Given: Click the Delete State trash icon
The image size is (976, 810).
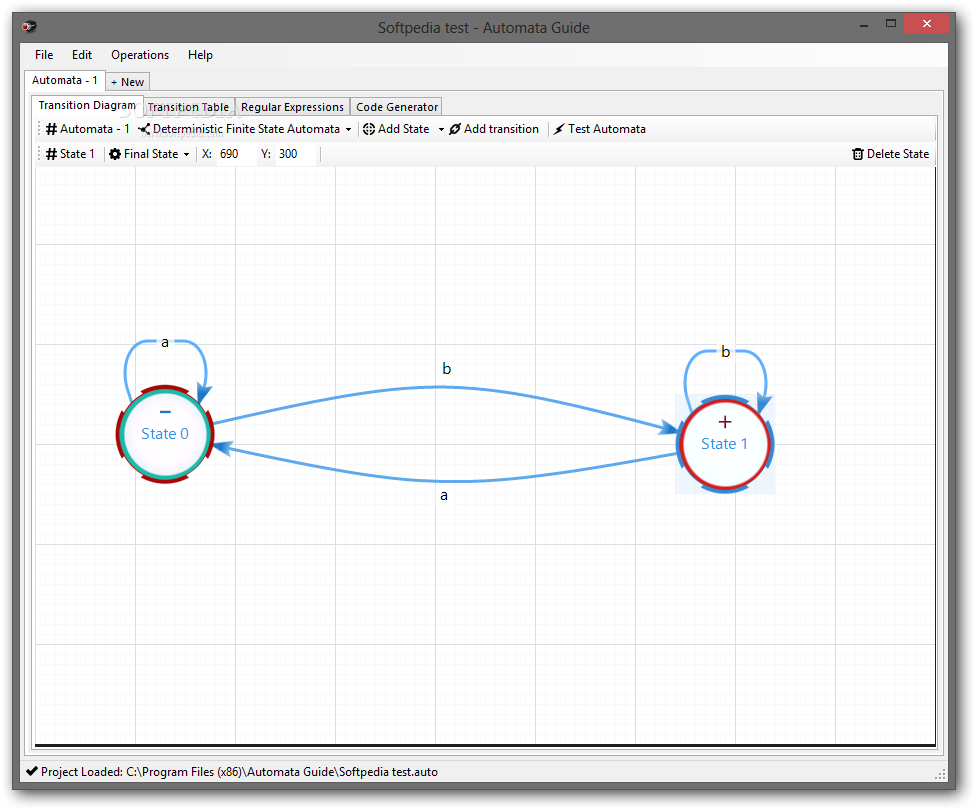Looking at the screenshot, I should click(858, 154).
